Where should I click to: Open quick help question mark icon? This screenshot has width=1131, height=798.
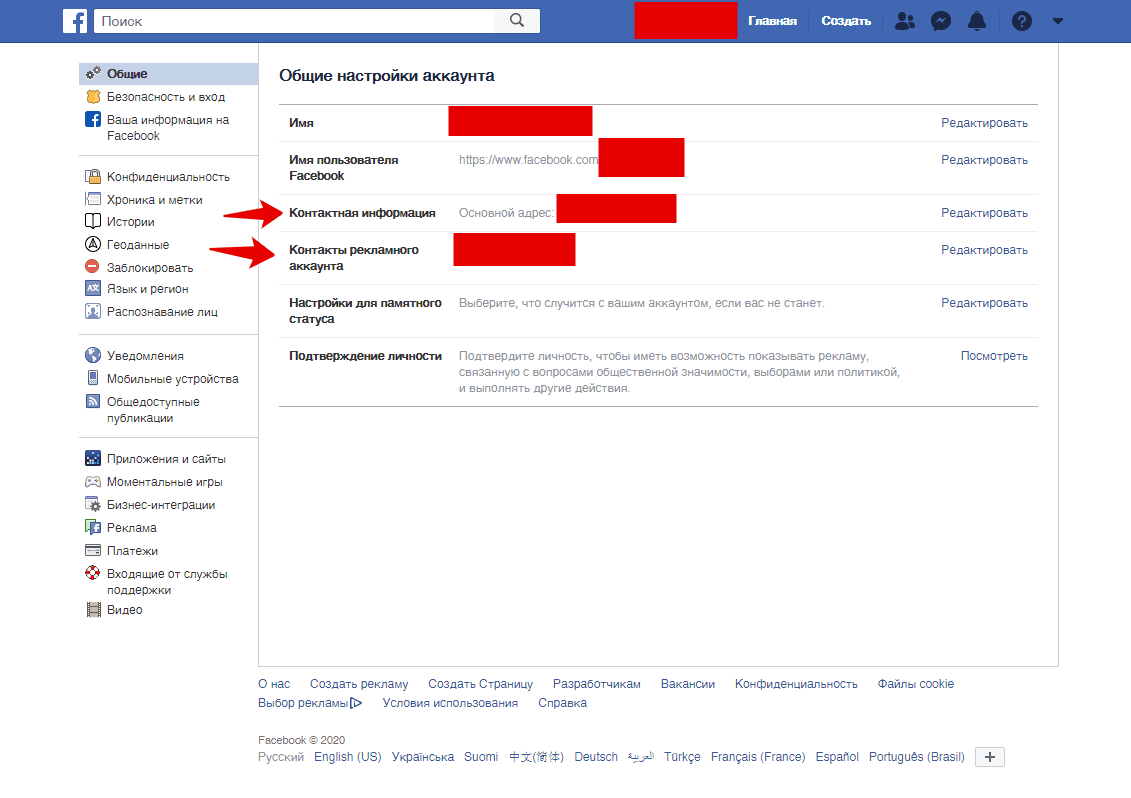click(1021, 21)
